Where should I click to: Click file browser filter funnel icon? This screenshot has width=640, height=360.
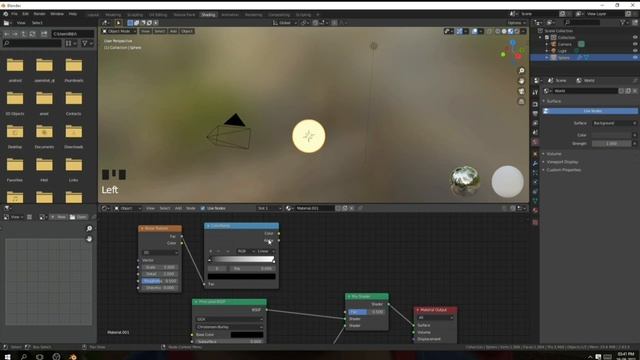pos(85,43)
